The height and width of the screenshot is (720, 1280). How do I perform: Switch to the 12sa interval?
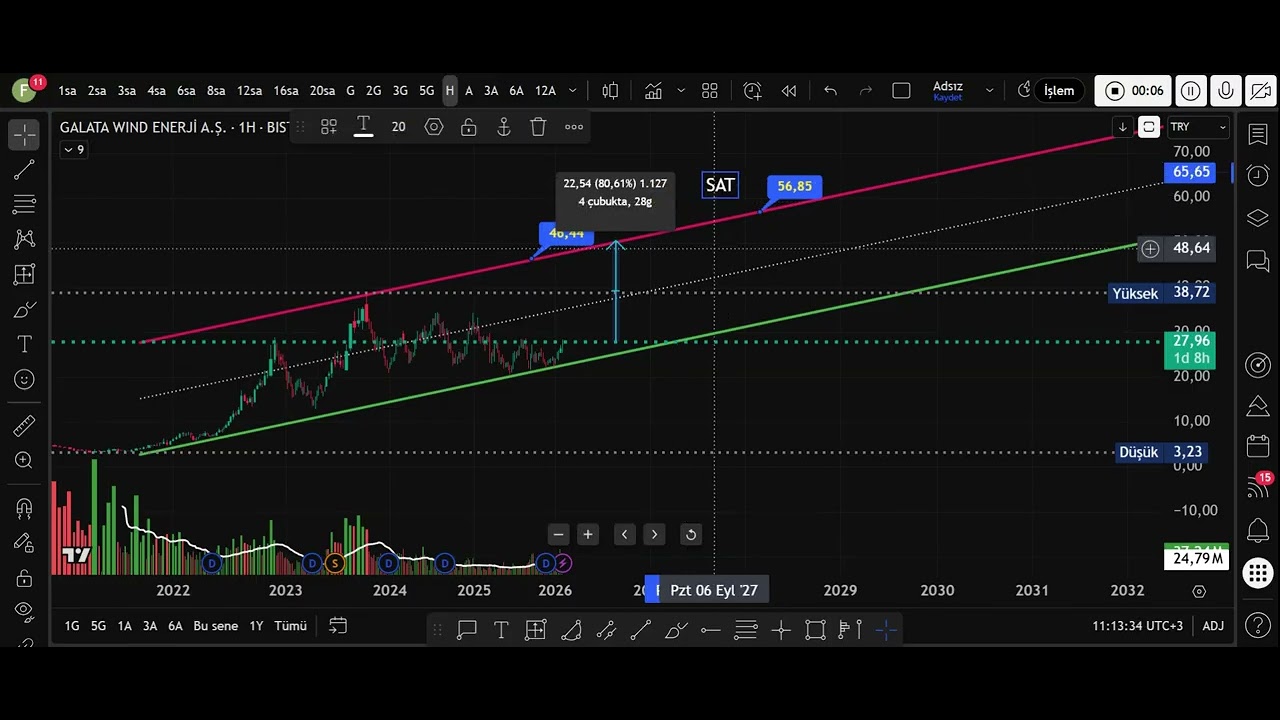pos(249,91)
